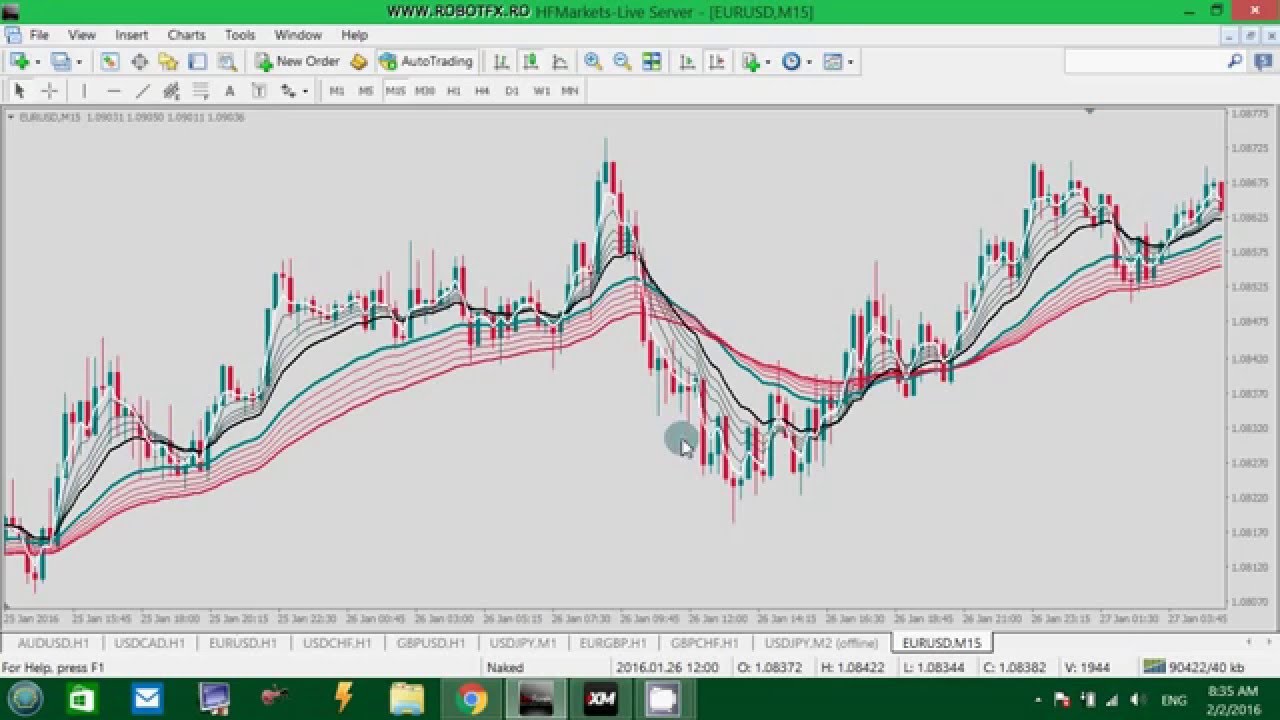
Task: Open the Market Watch panel icon
Action: point(110,61)
